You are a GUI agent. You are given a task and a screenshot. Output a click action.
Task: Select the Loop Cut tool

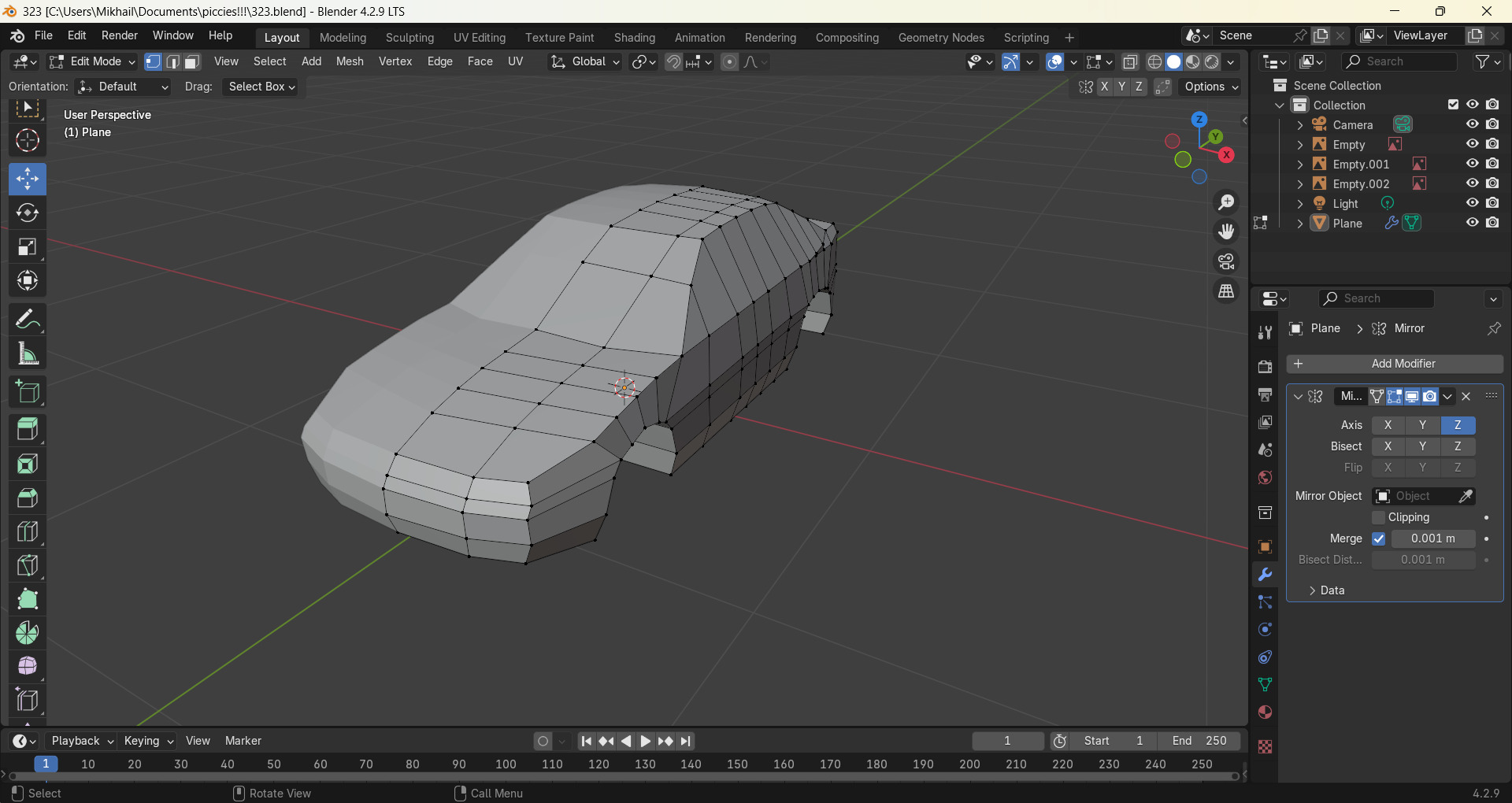[28, 532]
